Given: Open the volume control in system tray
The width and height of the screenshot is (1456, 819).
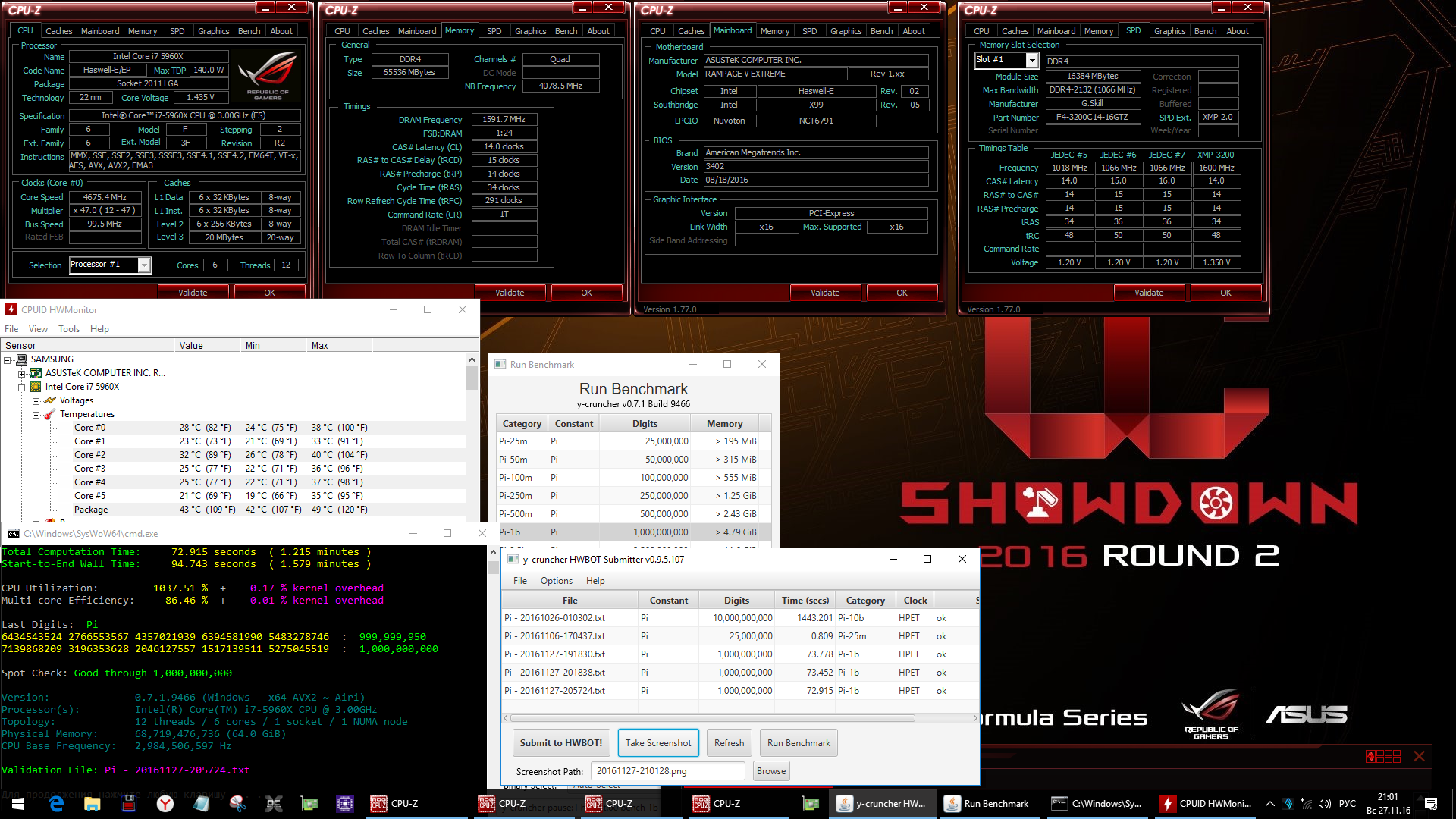Looking at the screenshot, I should [x=1325, y=804].
